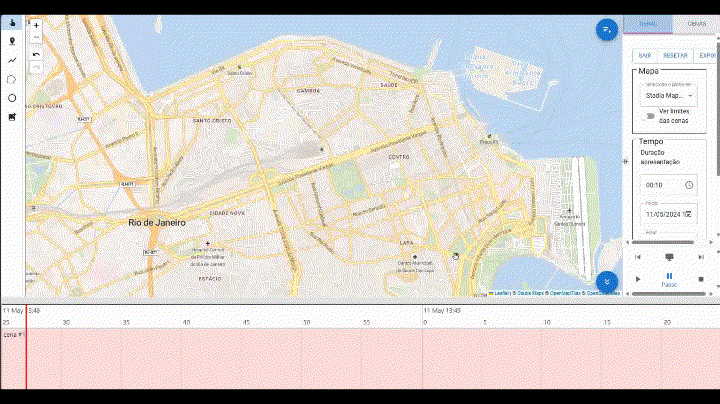Open the Stadia Map basemap dropdown
This screenshot has height=404, width=720.
pyautogui.click(x=669, y=96)
